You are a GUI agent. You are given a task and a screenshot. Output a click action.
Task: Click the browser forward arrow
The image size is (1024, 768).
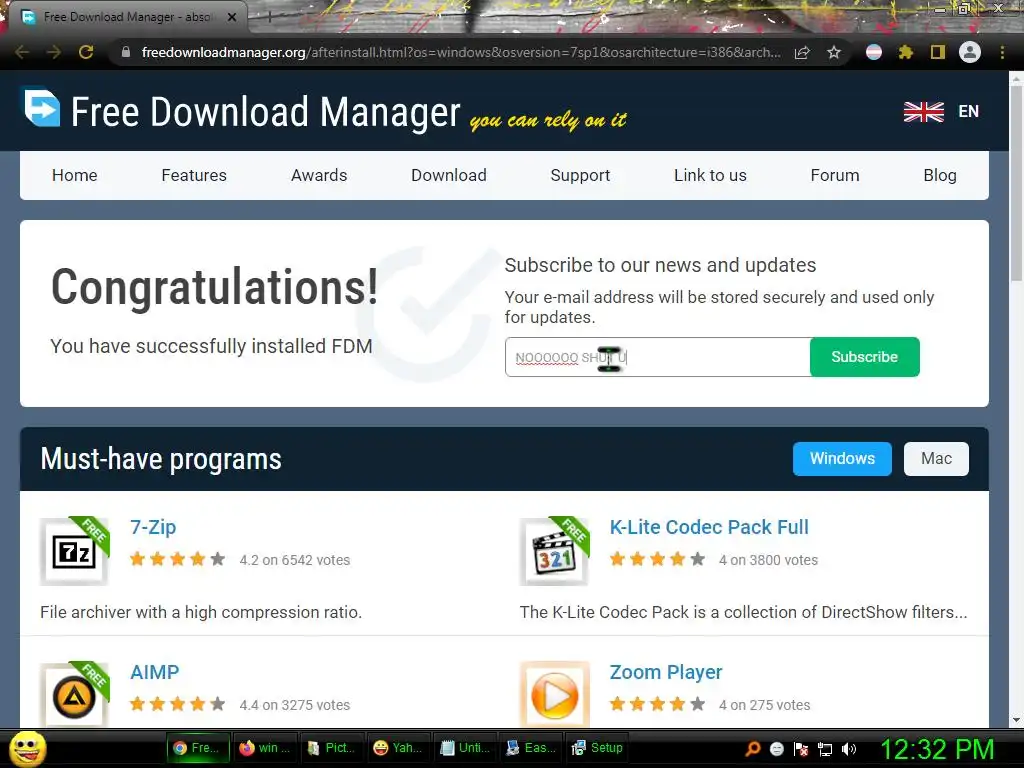tap(54, 52)
